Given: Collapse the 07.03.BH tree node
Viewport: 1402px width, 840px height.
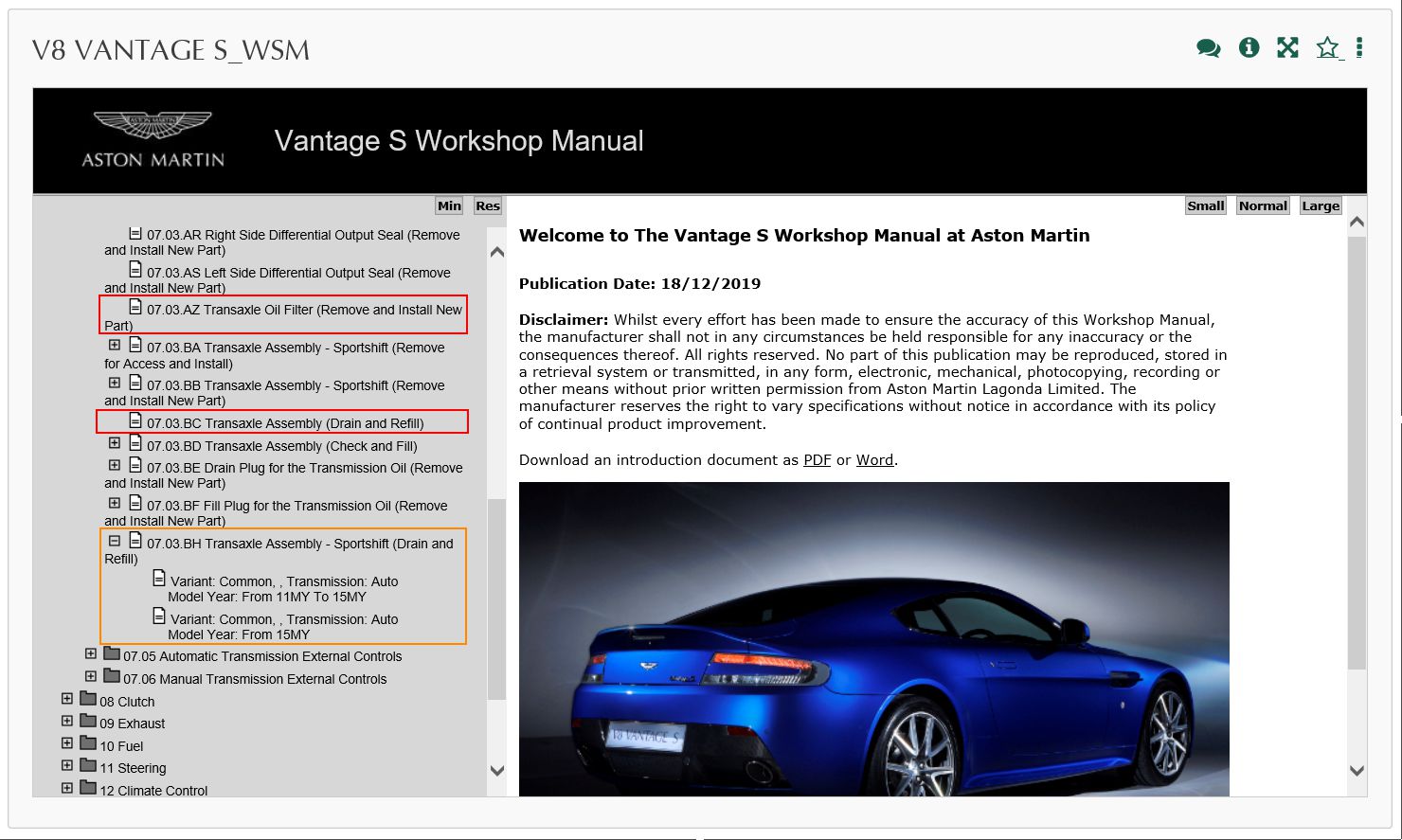Looking at the screenshot, I should tap(115, 542).
